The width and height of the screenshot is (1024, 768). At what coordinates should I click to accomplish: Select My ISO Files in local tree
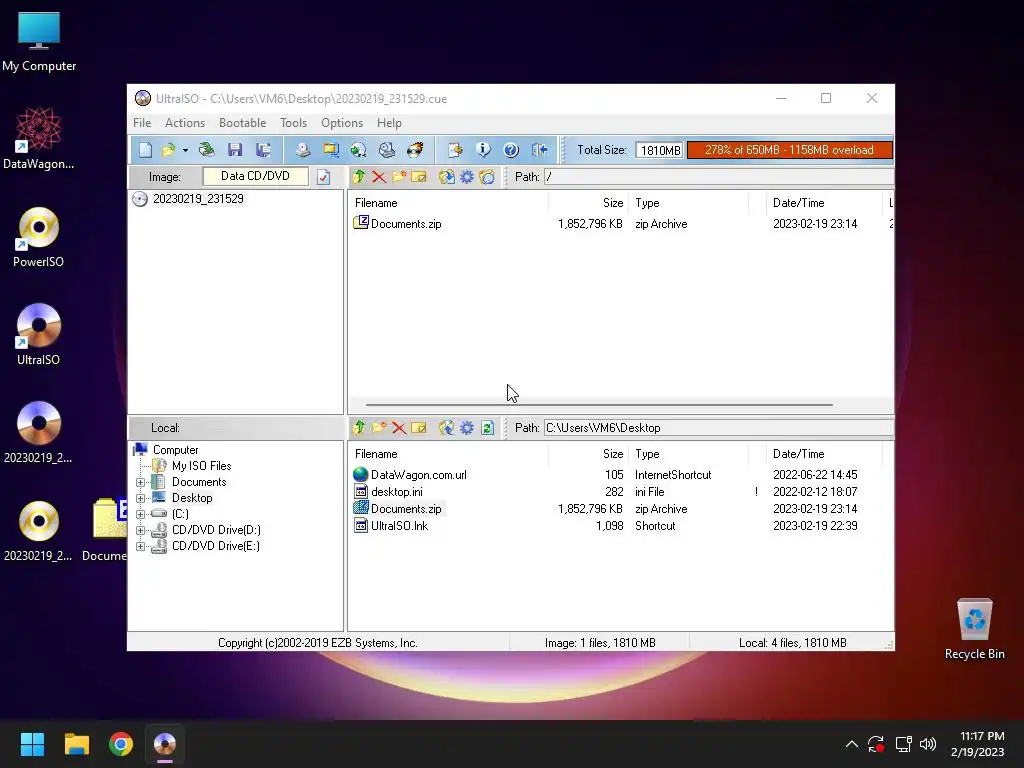pos(201,466)
